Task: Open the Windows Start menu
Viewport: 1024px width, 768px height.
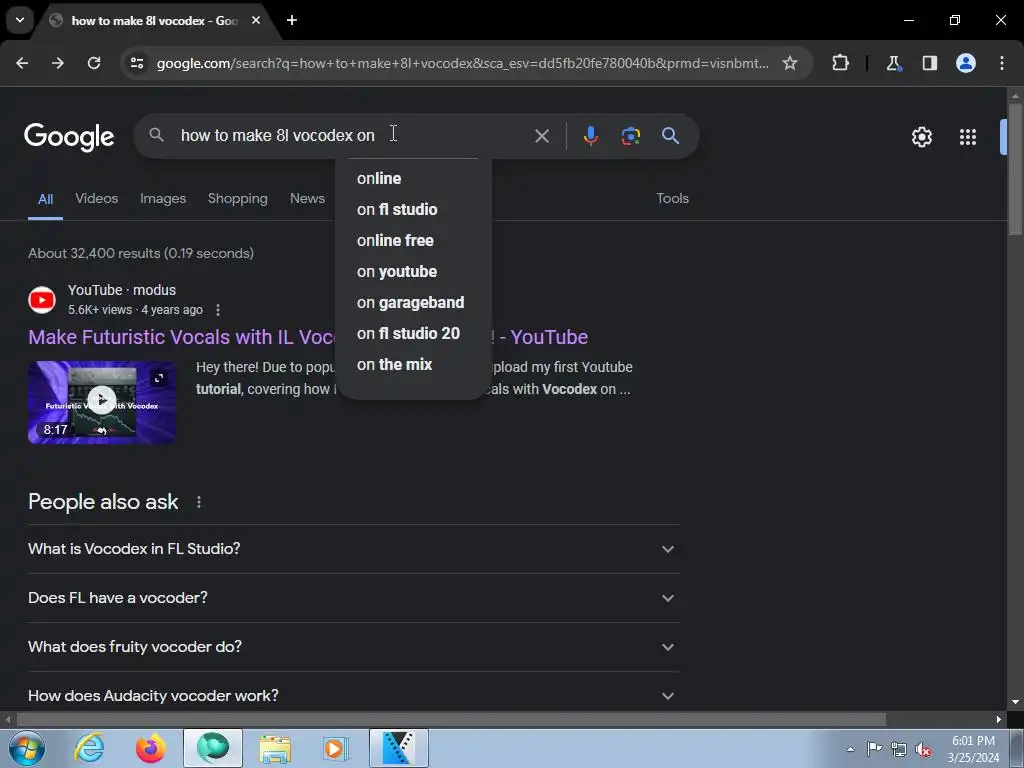Action: tap(25, 748)
